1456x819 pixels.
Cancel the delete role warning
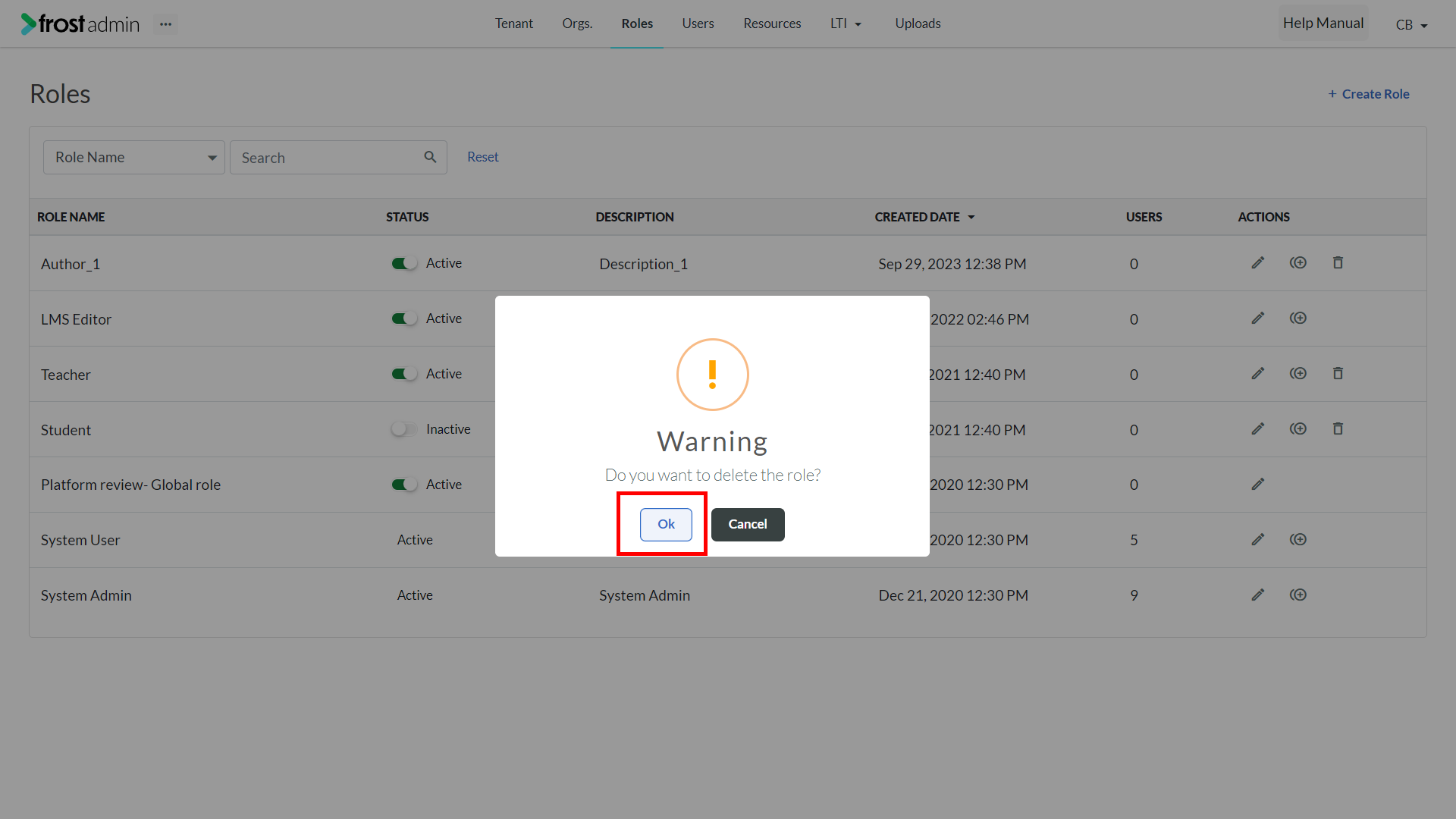click(748, 524)
